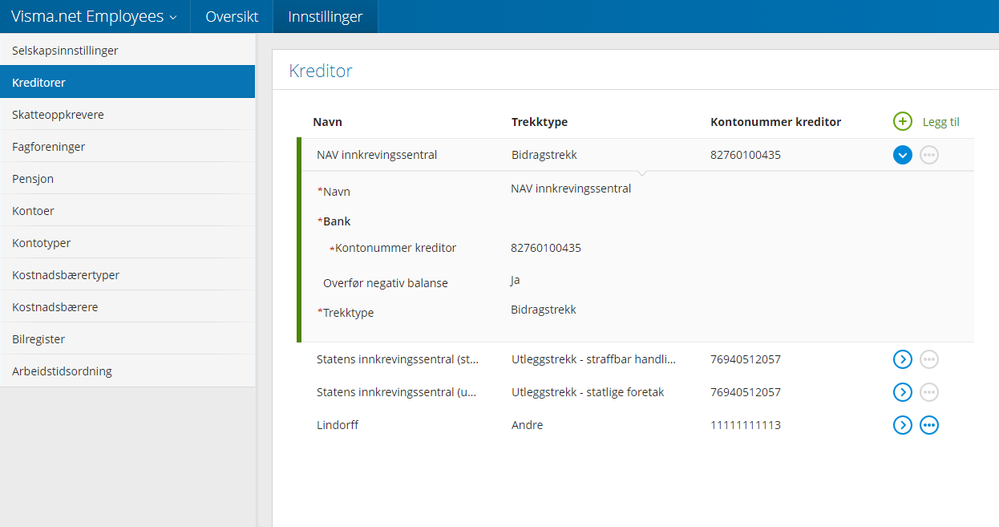The height and width of the screenshot is (527, 999).
Task: Open Bilregister in the sidebar
Action: [x=127, y=339]
